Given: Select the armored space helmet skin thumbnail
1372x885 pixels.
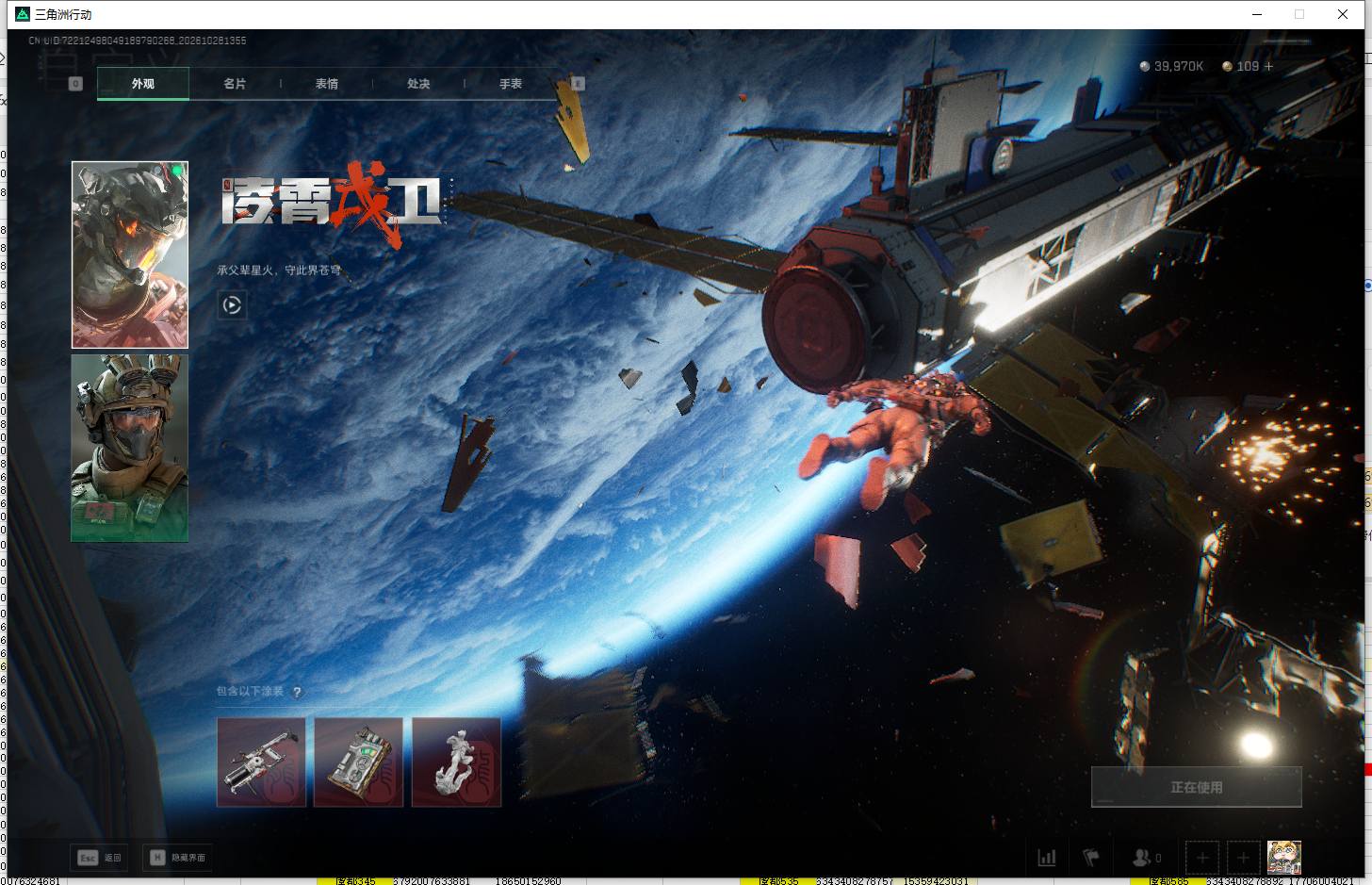Looking at the screenshot, I should click(x=130, y=254).
